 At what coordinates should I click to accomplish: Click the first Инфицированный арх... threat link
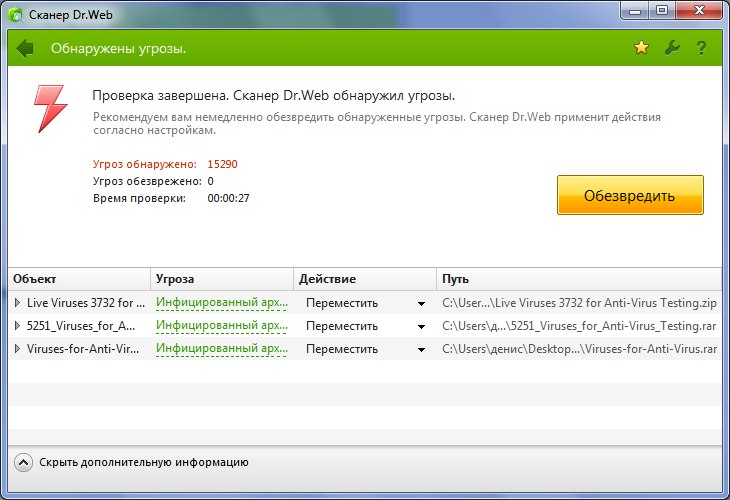(x=221, y=301)
